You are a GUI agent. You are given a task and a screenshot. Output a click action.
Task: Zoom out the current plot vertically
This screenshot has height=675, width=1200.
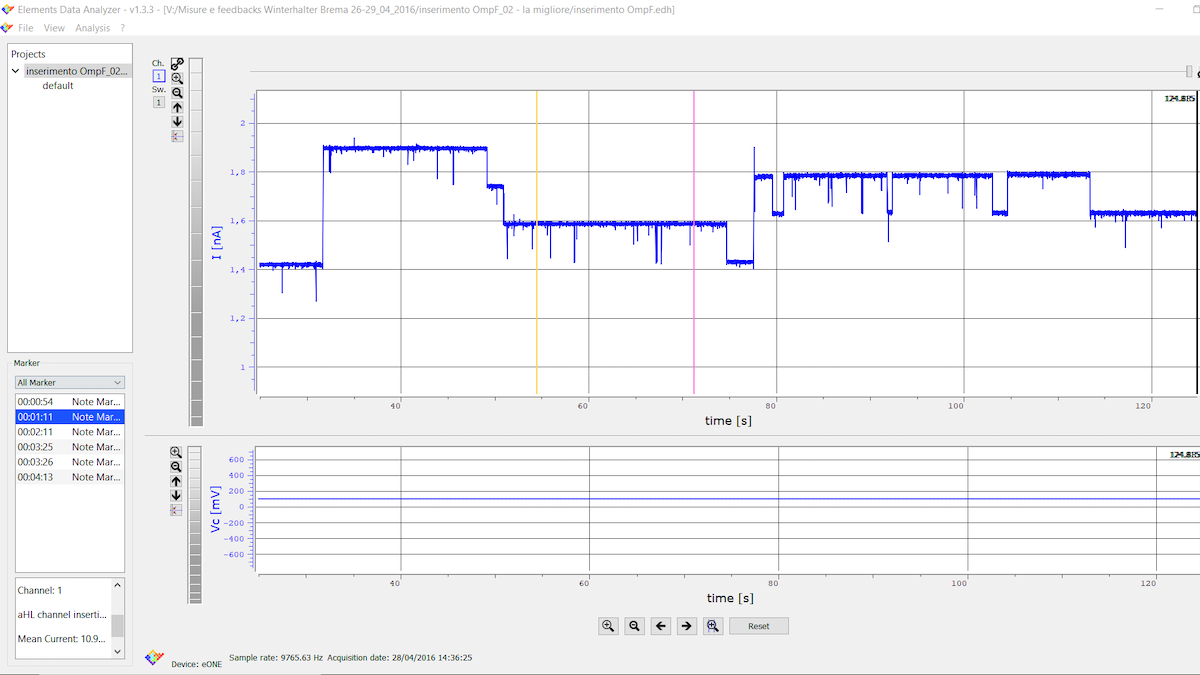click(x=177, y=93)
